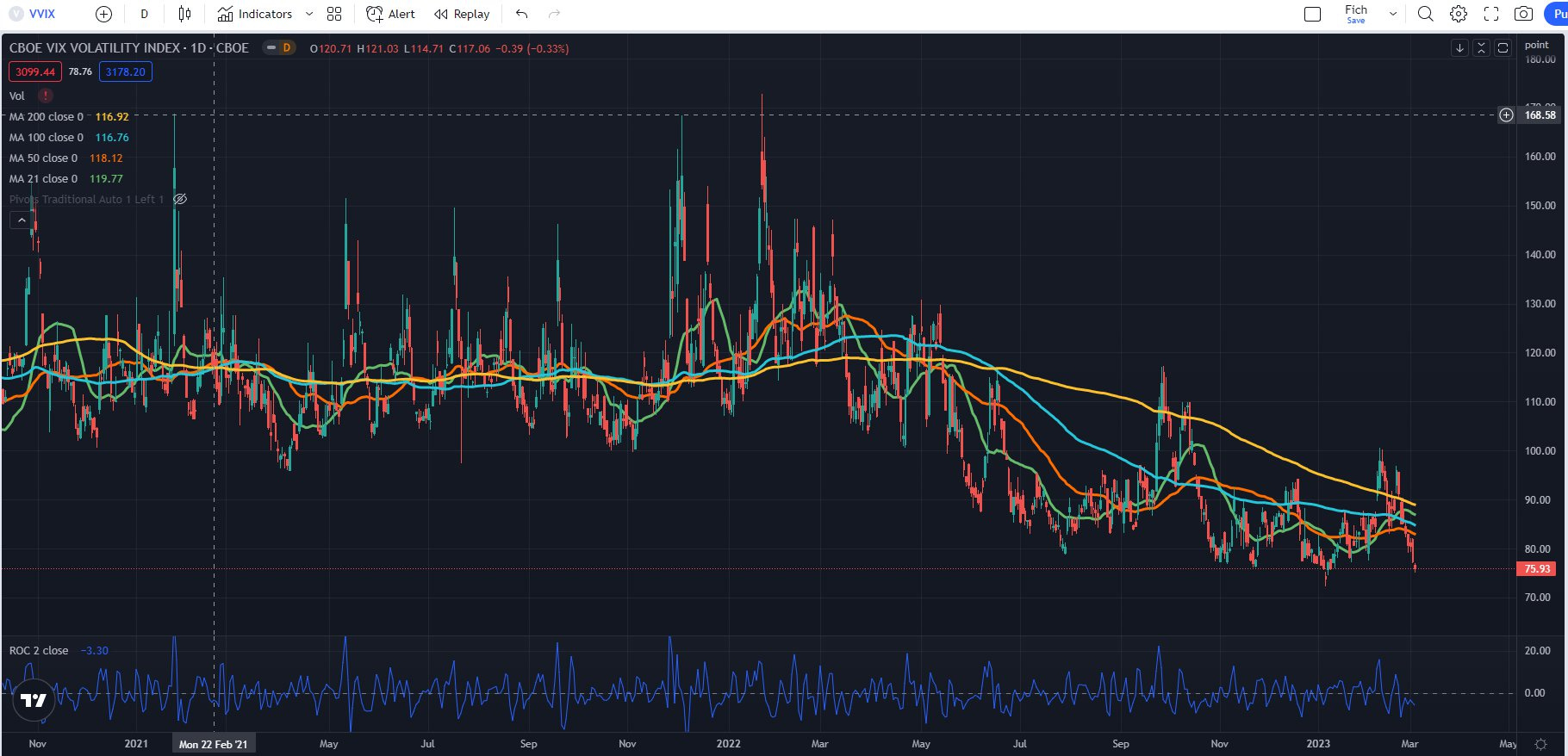Click the red sell price 3099.44
This screenshot has height=756, width=1568.
point(35,72)
